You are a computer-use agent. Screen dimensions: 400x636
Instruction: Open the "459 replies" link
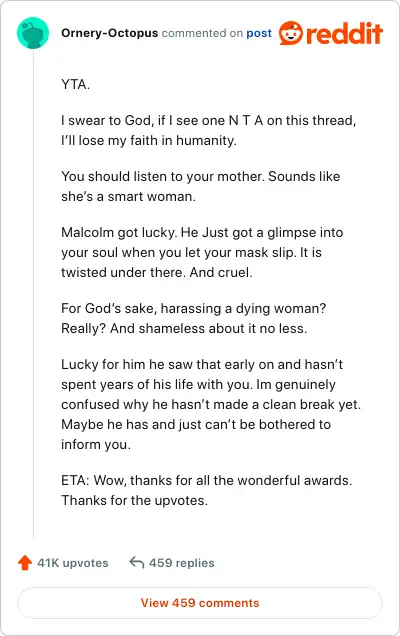pos(181,563)
